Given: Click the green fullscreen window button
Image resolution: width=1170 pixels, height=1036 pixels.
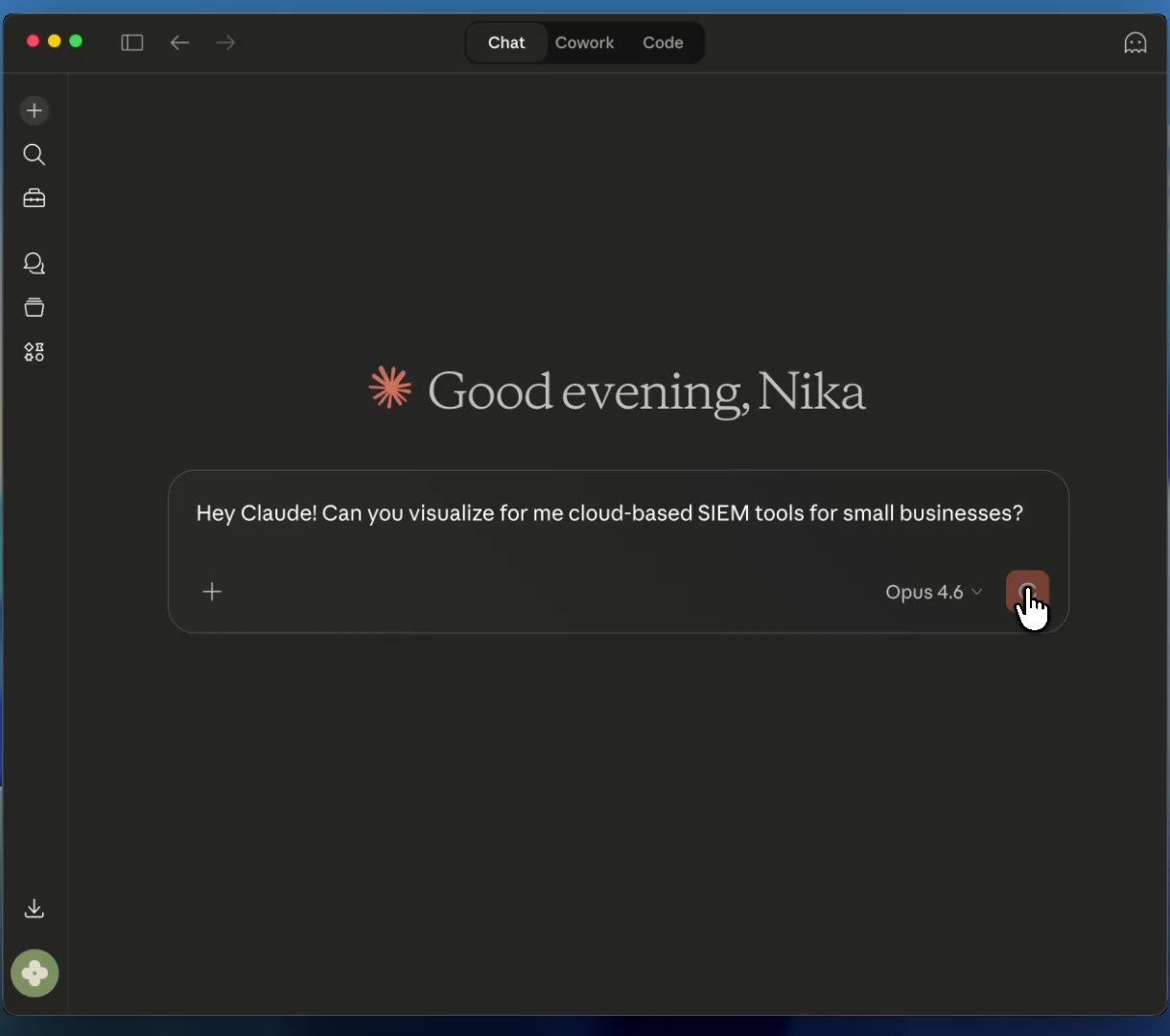Looking at the screenshot, I should [76, 41].
